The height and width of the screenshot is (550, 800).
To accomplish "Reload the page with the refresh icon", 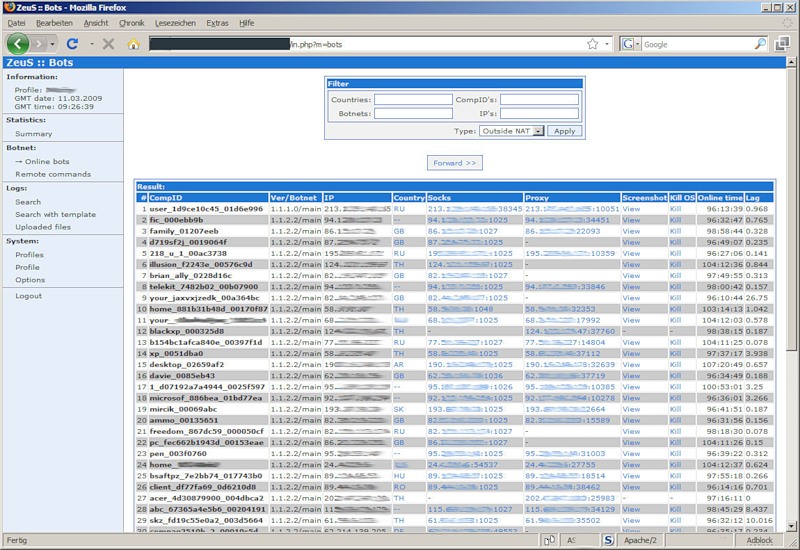I will point(72,44).
